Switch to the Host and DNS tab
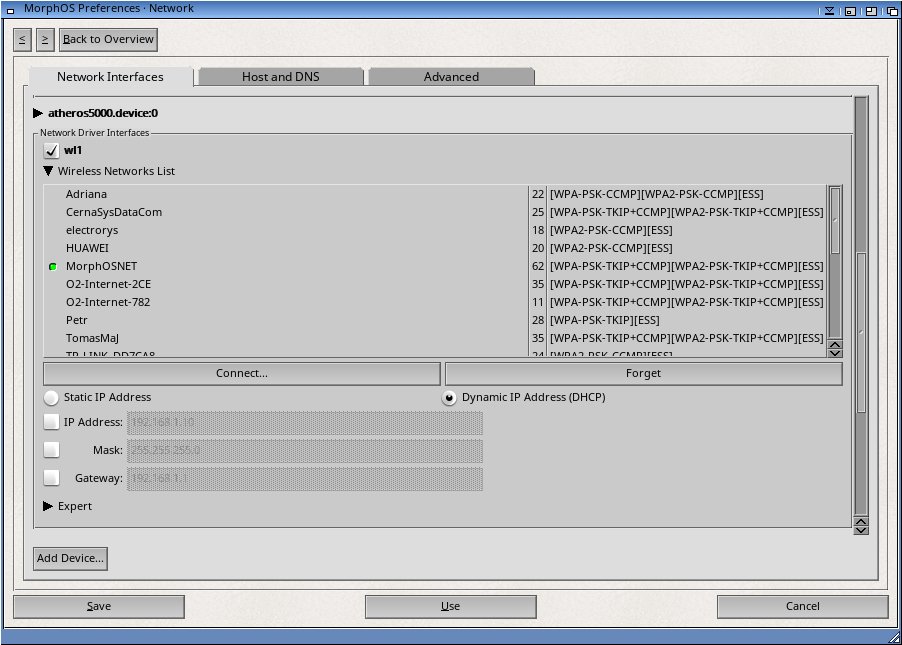This screenshot has width=902, height=645. click(280, 77)
